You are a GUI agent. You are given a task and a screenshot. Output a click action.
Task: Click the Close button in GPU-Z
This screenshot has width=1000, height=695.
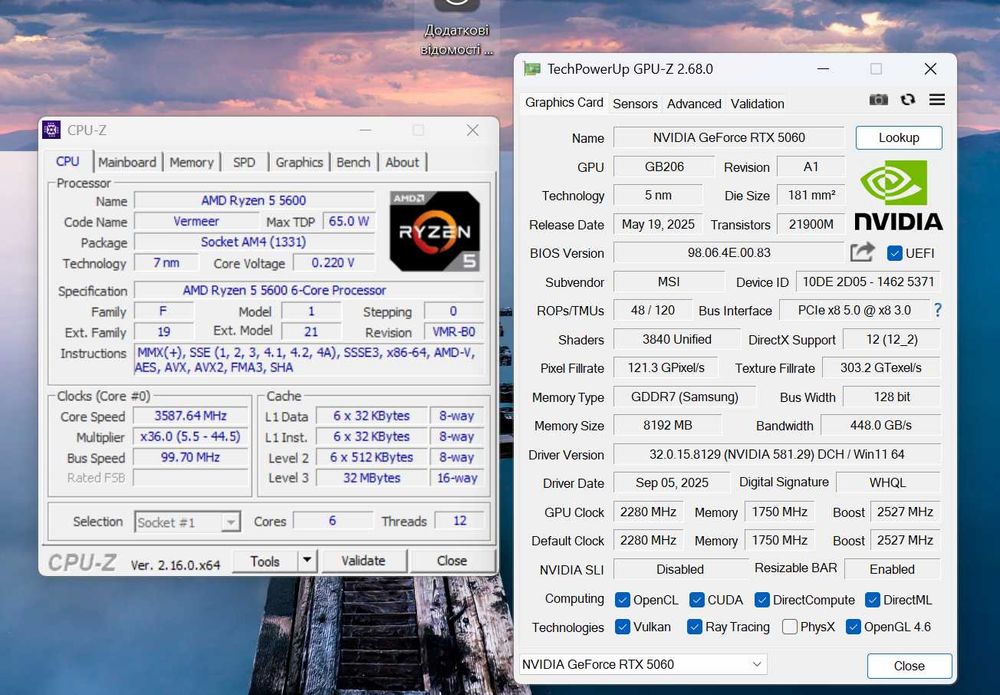[909, 666]
